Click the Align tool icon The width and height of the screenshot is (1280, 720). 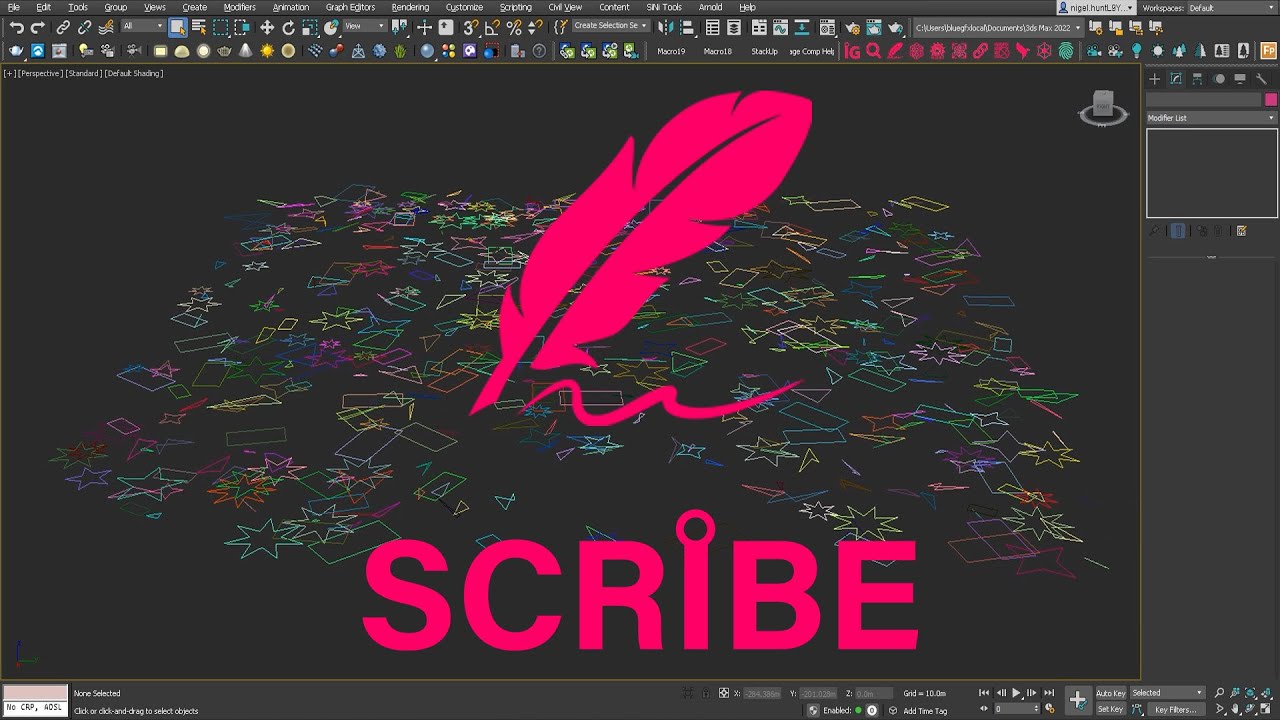(689, 28)
